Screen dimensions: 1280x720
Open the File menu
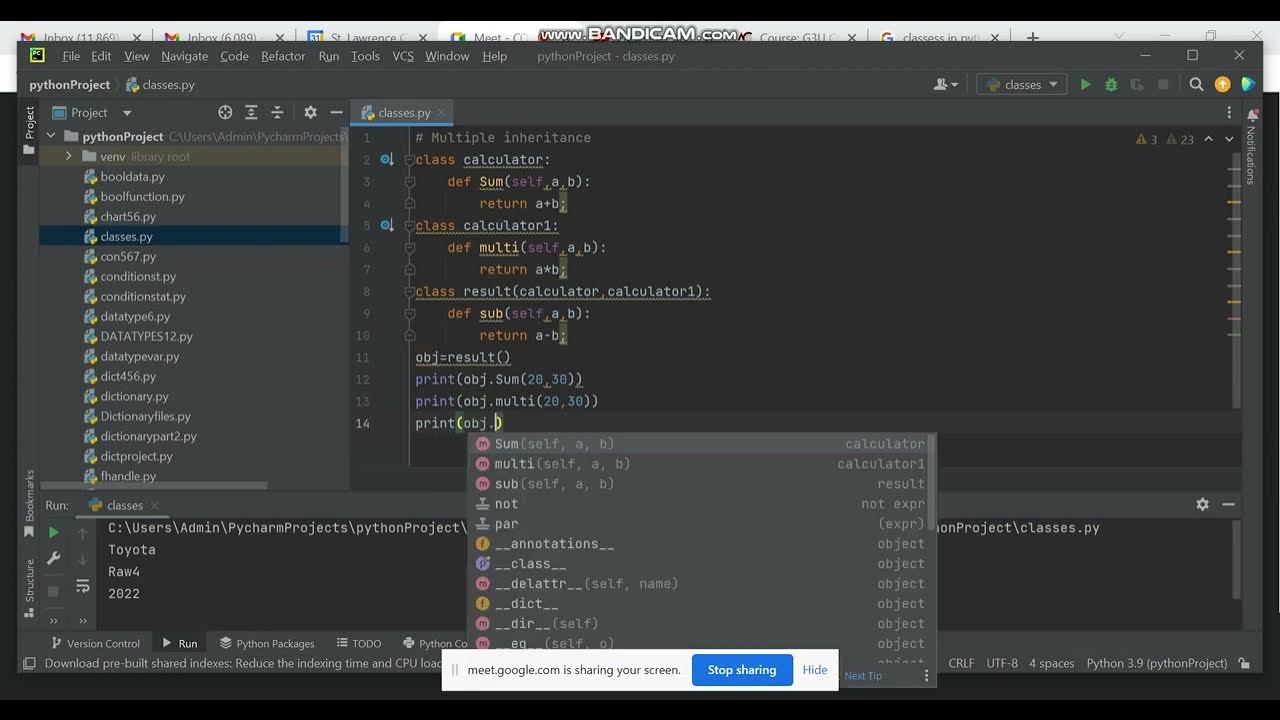(71, 56)
